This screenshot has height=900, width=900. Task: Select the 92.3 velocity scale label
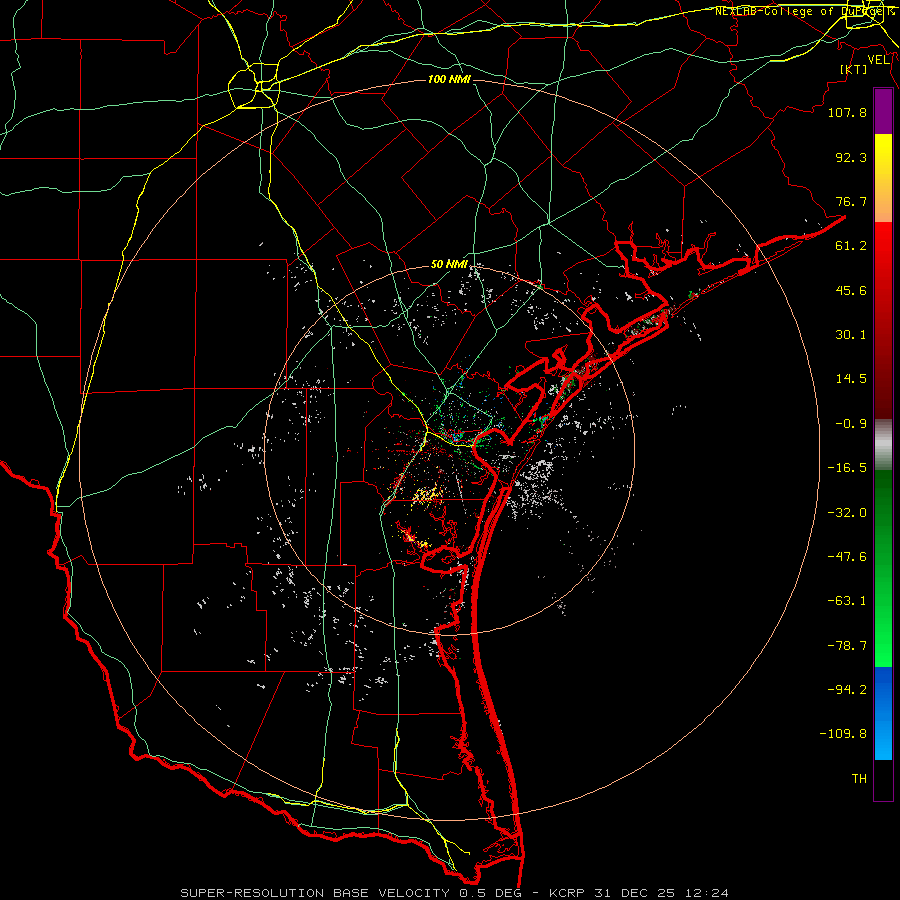pos(851,157)
